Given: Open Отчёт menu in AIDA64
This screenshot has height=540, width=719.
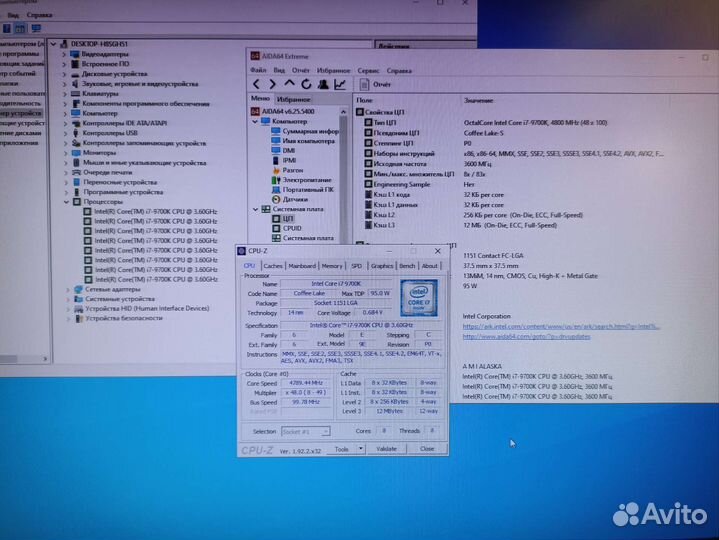Looking at the screenshot, I should point(301,70).
